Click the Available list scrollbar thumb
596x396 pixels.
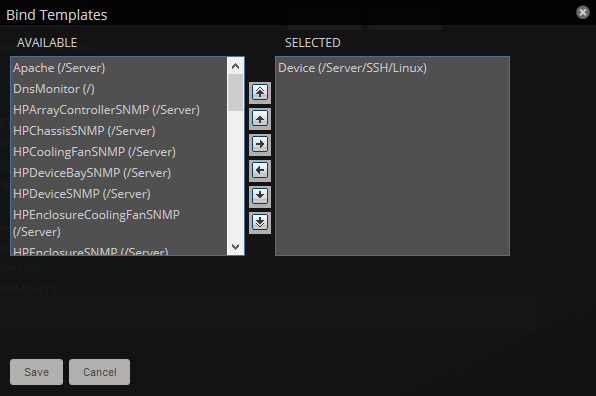236,92
